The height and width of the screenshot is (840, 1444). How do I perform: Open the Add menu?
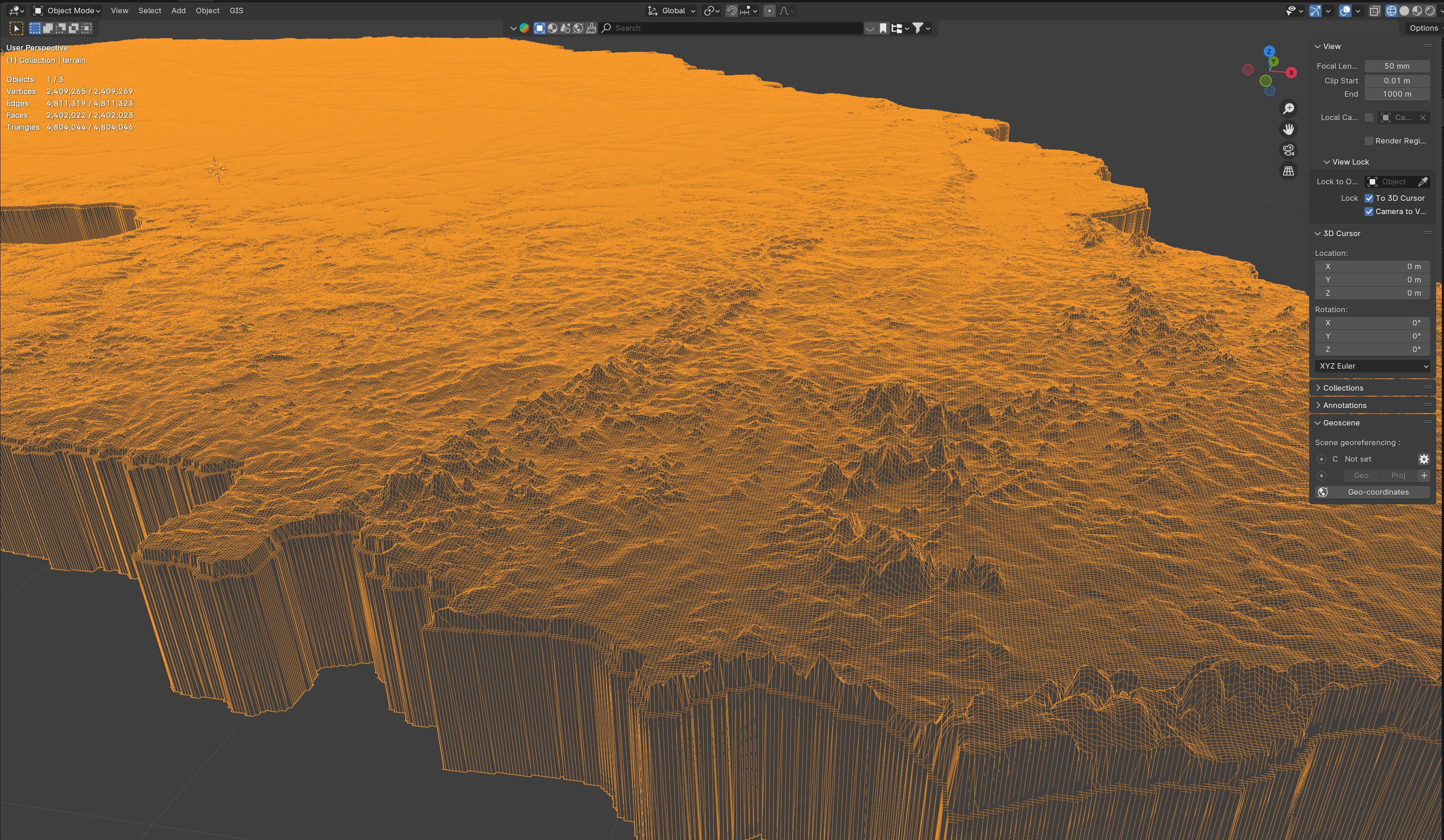click(178, 11)
